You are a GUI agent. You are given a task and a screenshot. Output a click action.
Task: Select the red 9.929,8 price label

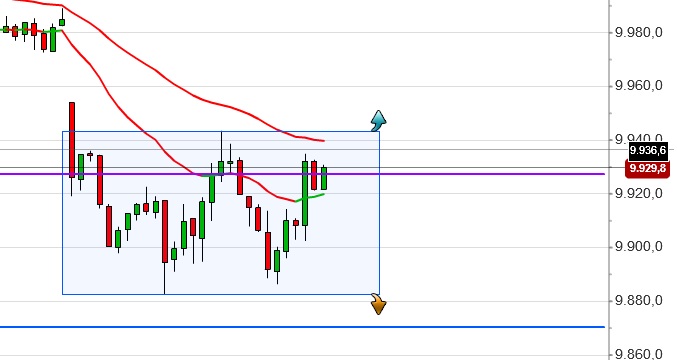648,168
